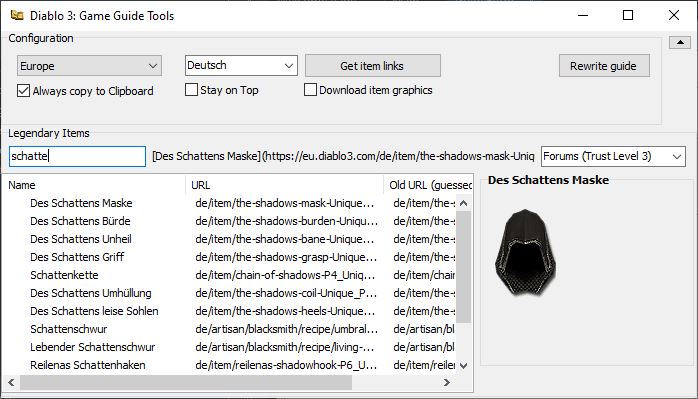698x399 pixels.
Task: Click the the-shadows-grasp URL cell
Action: (x=286, y=257)
